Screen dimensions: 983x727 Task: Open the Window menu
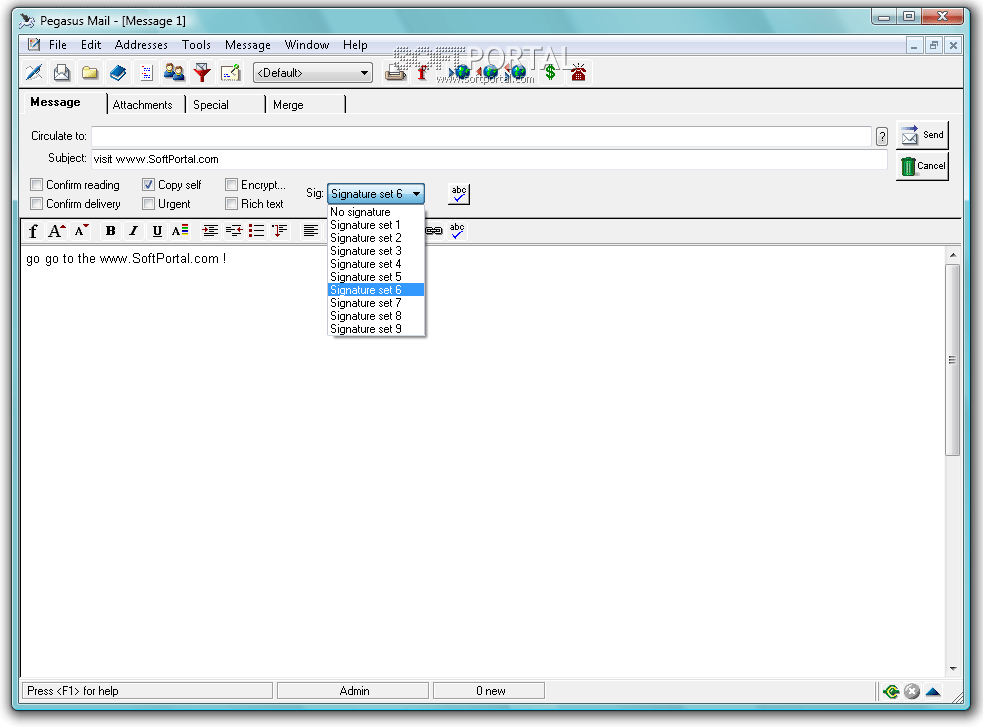[x=307, y=45]
